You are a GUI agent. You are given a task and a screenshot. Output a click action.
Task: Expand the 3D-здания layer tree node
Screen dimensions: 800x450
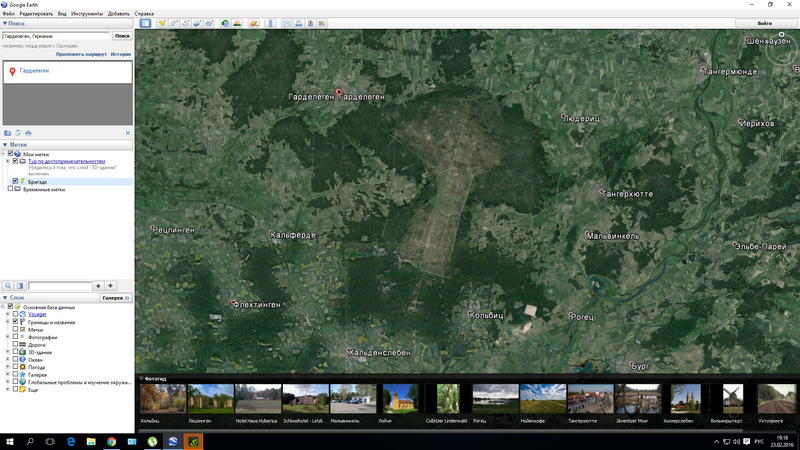(7, 352)
